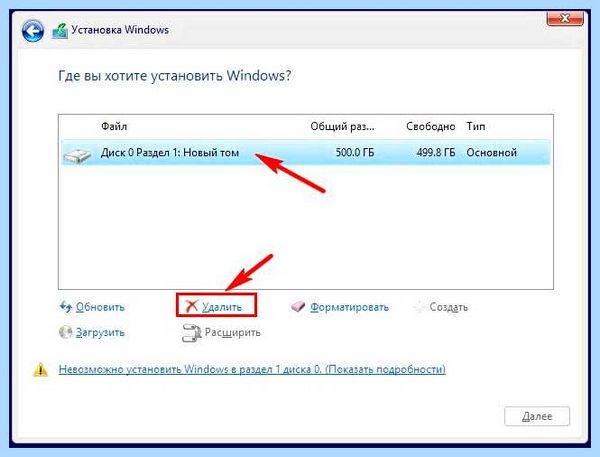Click the pink eraser format icon
This screenshot has width=600, height=457.
pos(298,307)
